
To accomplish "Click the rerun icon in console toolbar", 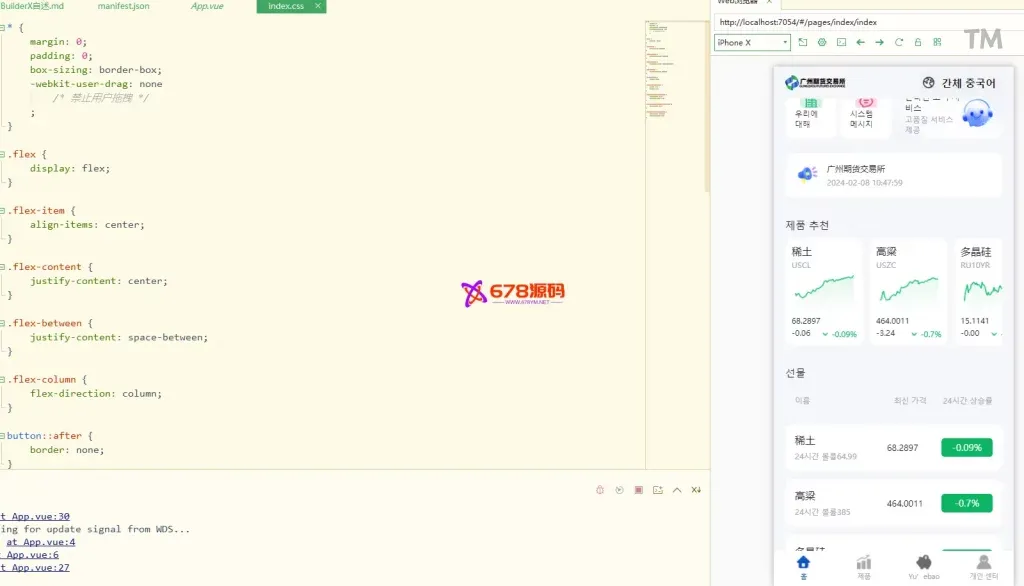I will [619, 490].
